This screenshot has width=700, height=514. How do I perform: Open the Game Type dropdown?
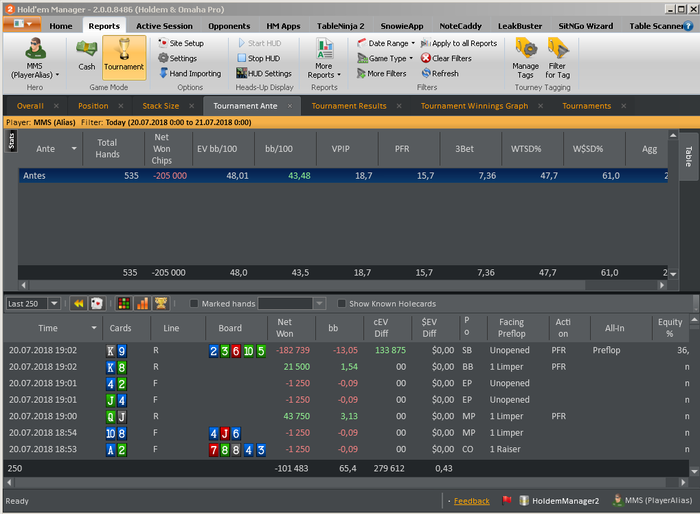[385, 59]
